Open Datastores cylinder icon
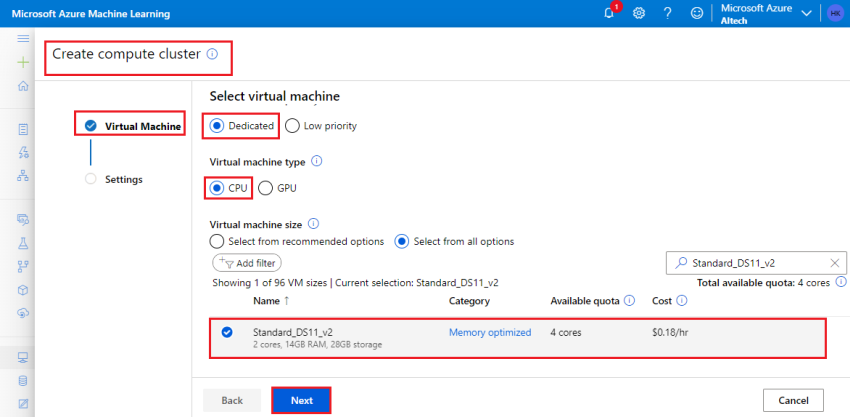The height and width of the screenshot is (417, 850). (x=23, y=381)
